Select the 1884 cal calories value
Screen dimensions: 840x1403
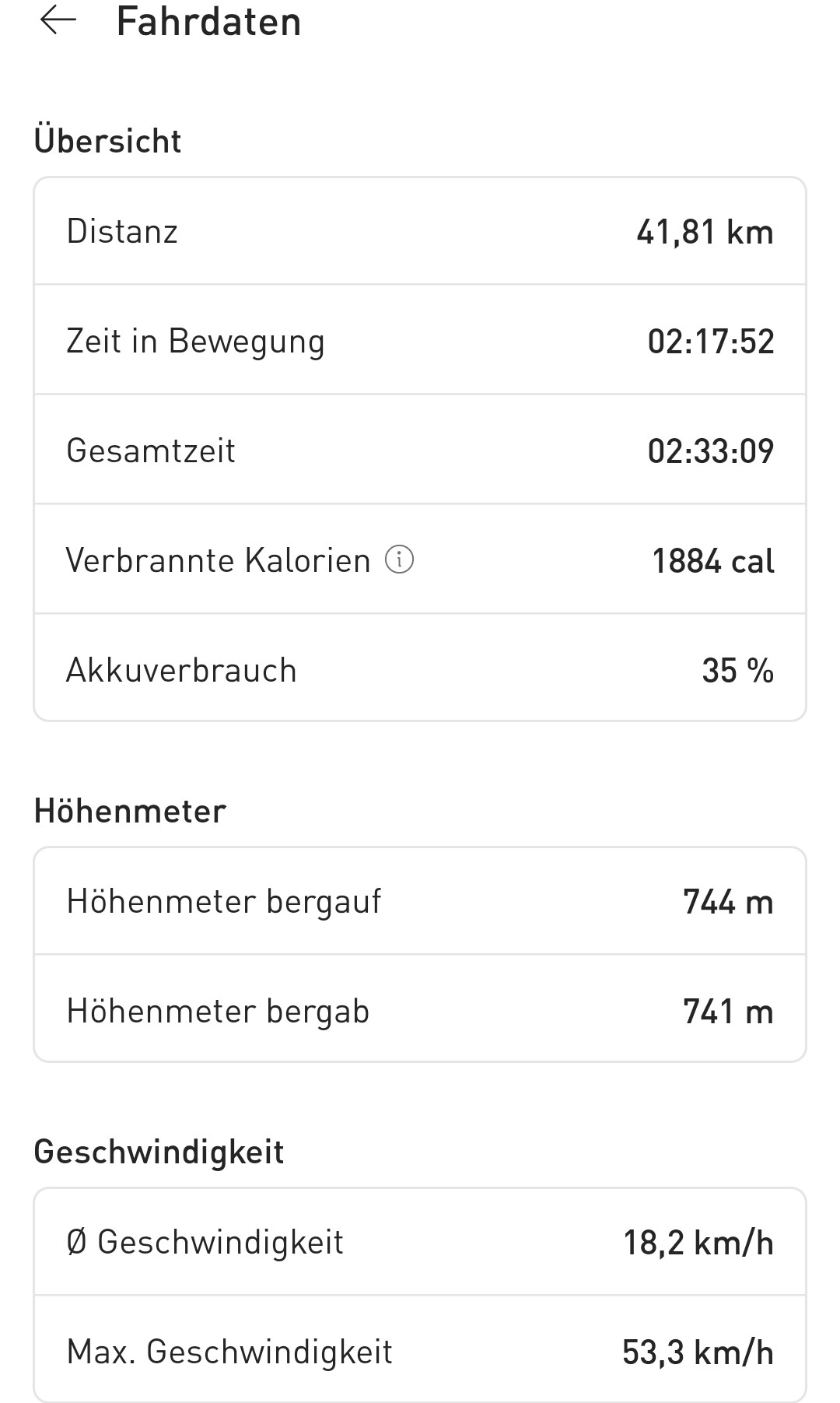(x=712, y=561)
